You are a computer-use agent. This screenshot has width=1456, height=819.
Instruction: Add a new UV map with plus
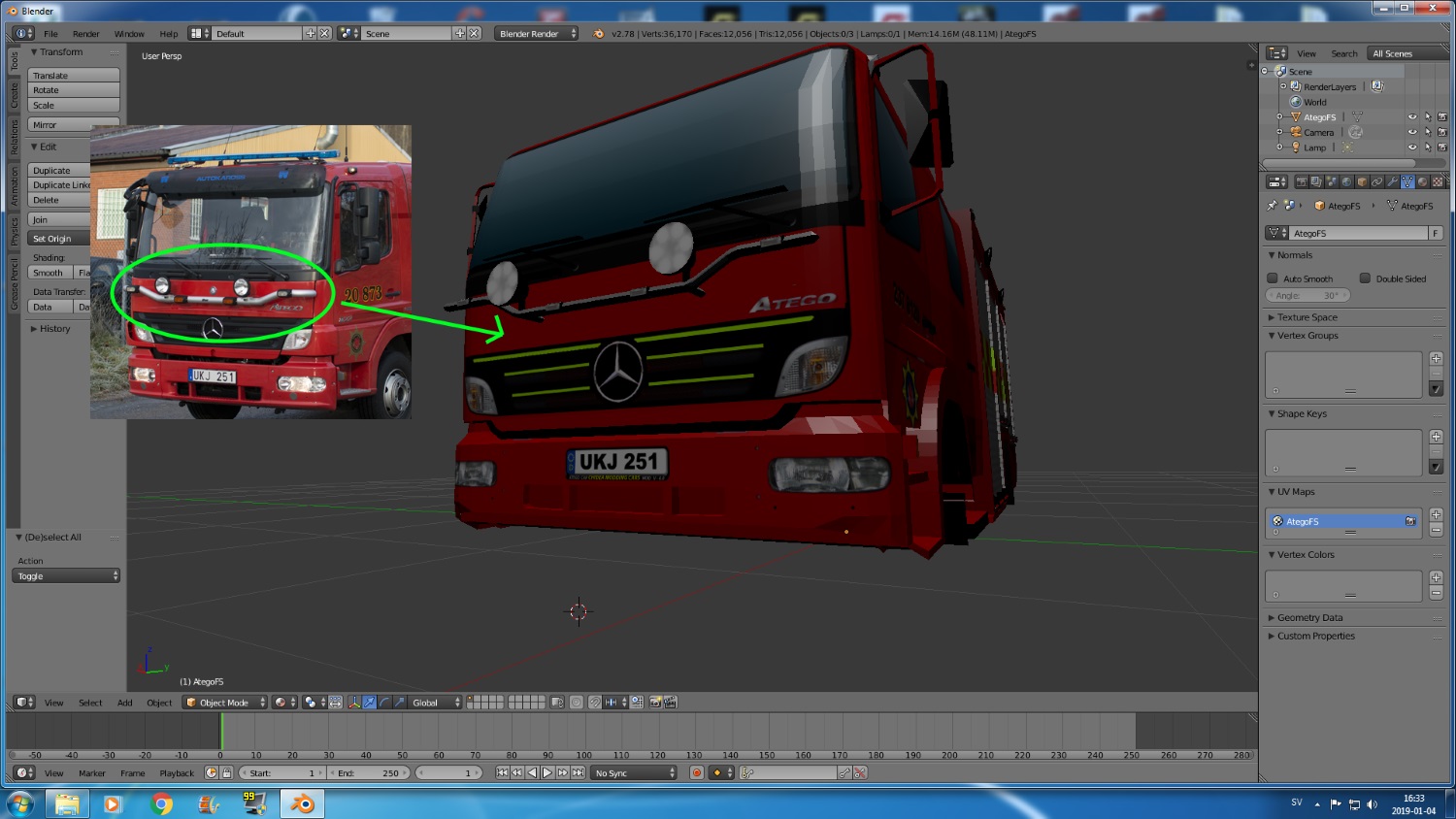click(1437, 514)
